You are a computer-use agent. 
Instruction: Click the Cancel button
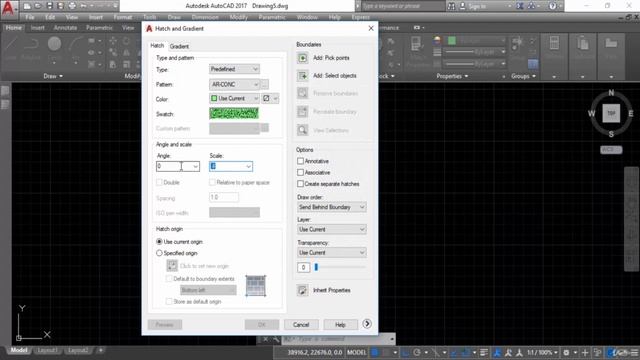point(301,324)
